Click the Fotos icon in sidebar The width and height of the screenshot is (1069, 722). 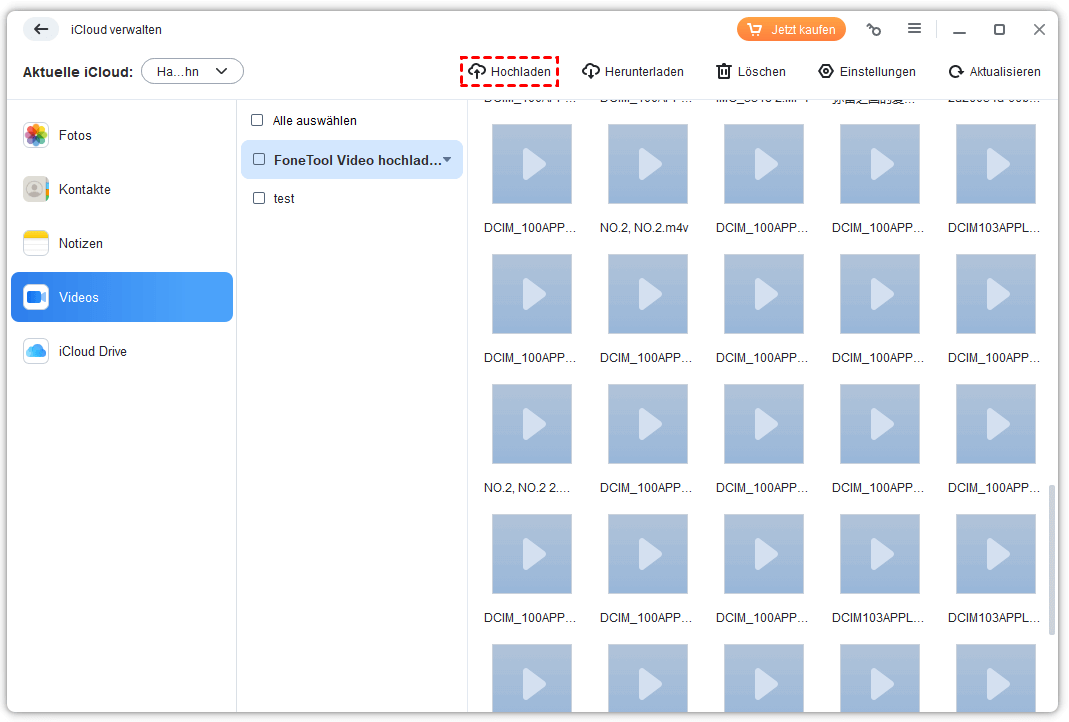(36, 135)
